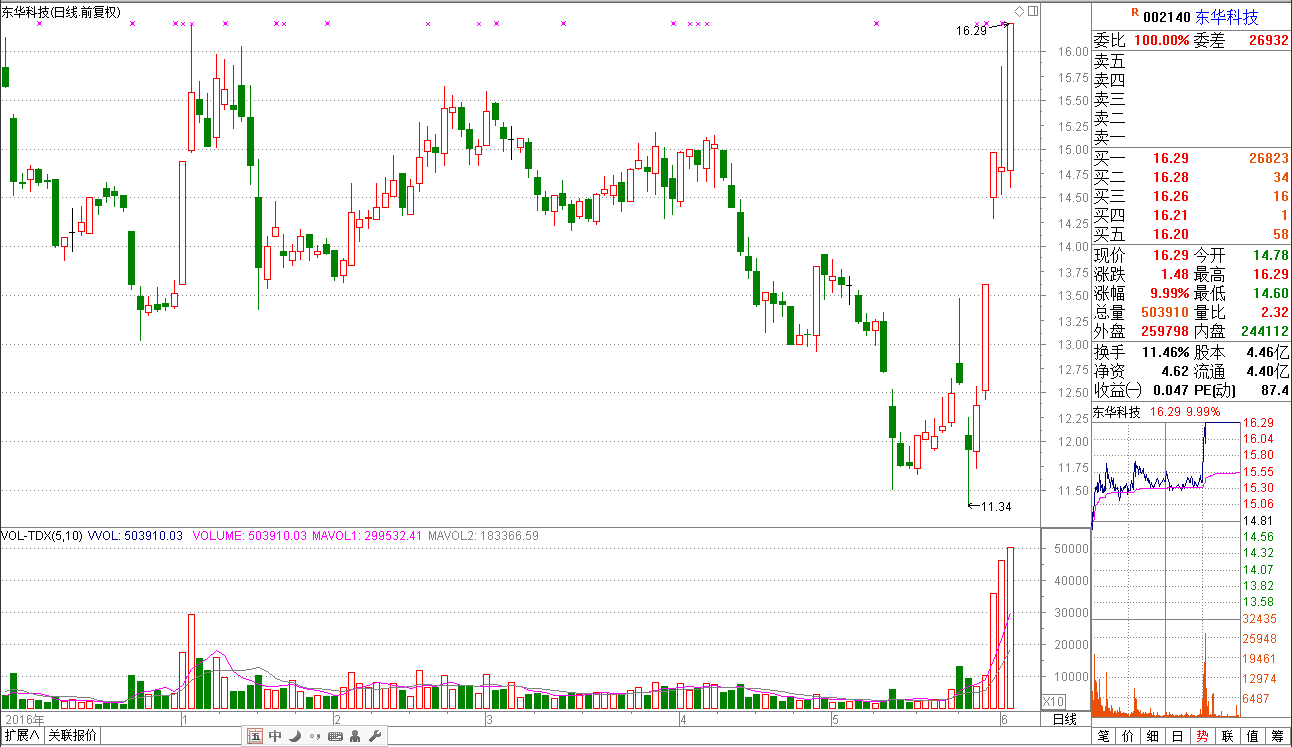Select the 笔 tab in the quote panel

pos(1104,737)
